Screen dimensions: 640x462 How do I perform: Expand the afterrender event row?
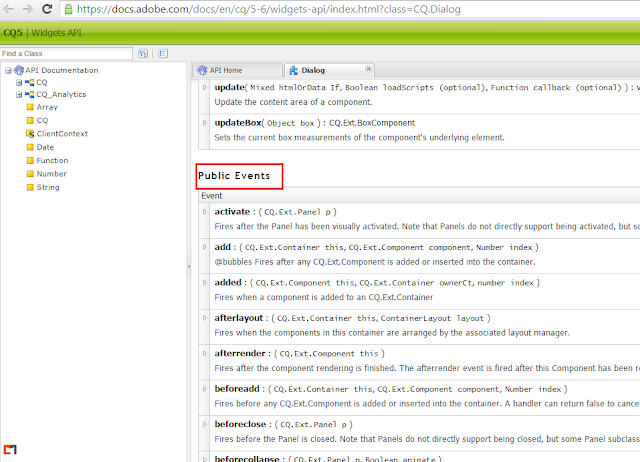tap(205, 353)
